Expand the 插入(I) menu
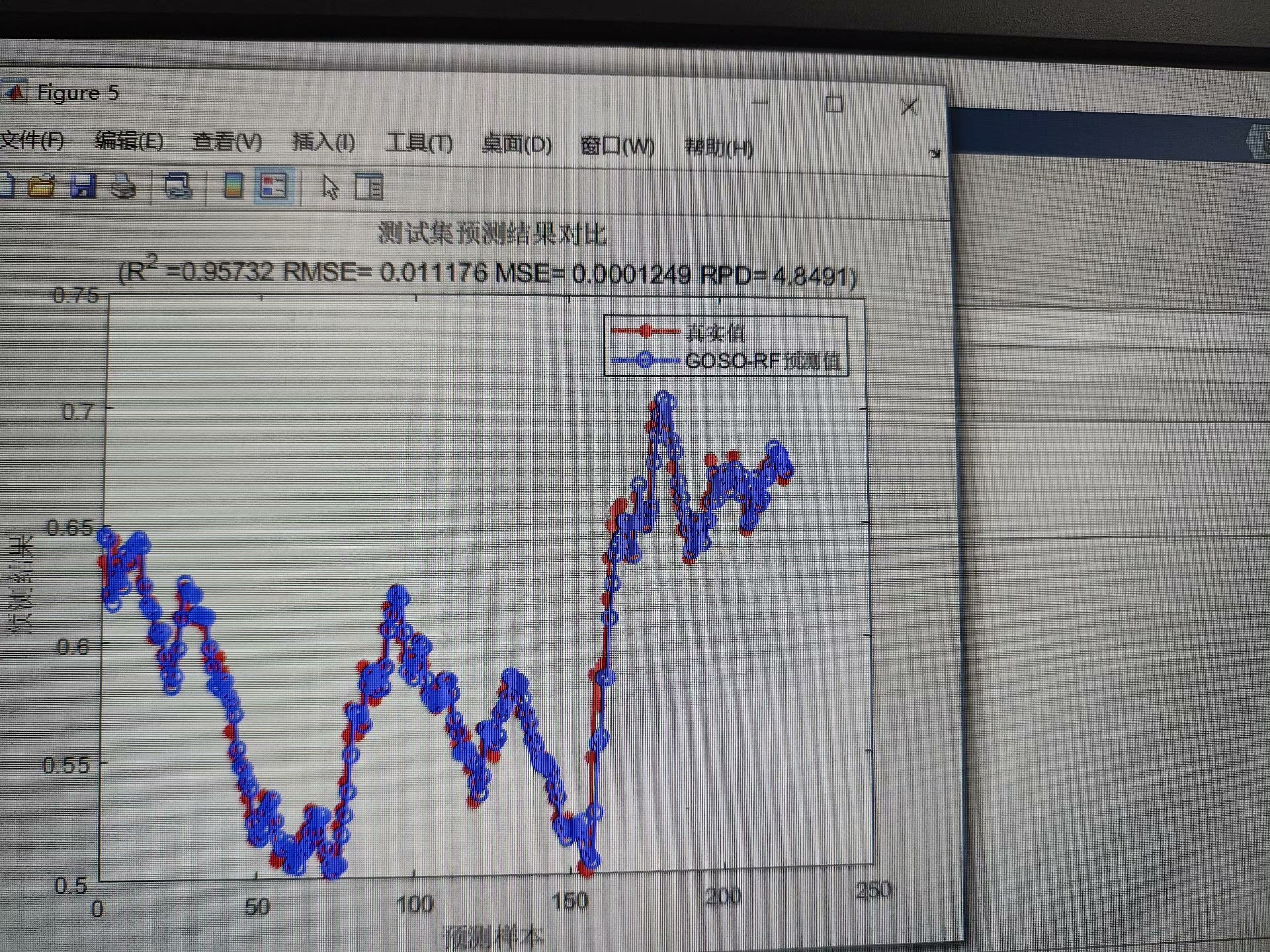 pos(323,142)
